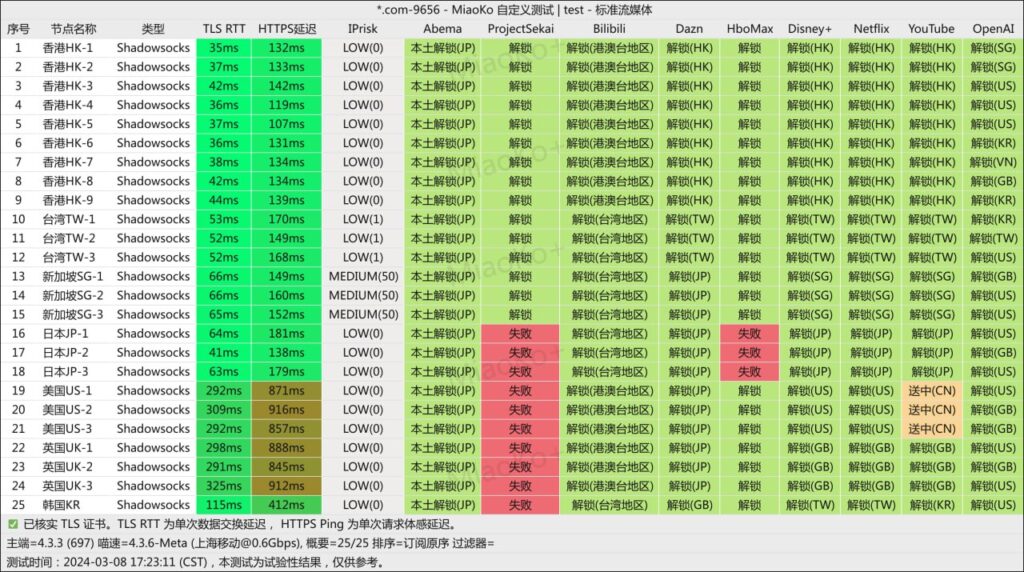Screen dimensions: 1024x572
Task: Click node name 新加坡SG-2
Action: coord(72,296)
